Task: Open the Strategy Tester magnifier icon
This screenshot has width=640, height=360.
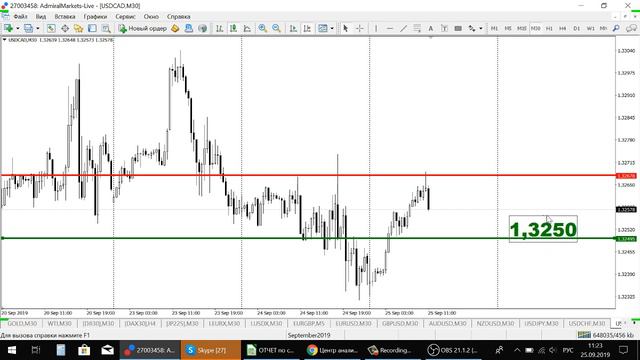Action: 106,28
